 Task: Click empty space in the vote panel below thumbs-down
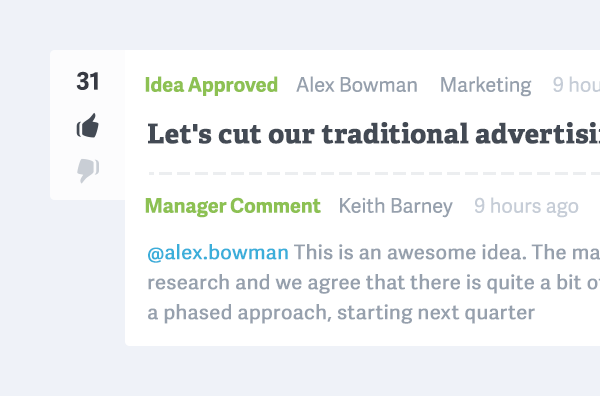pyautogui.click(x=88, y=192)
